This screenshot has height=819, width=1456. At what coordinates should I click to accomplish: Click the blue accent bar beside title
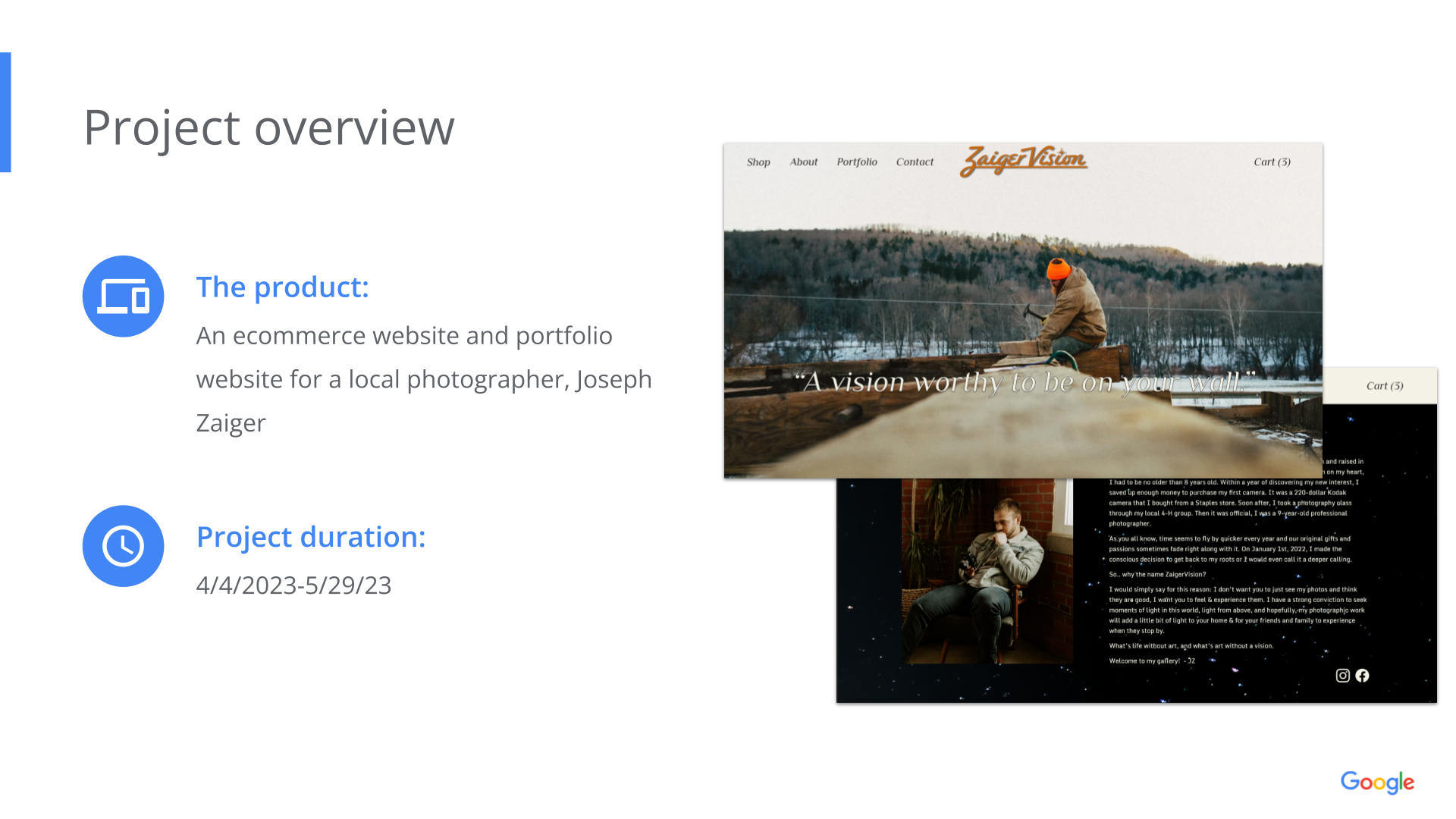pyautogui.click(x=5, y=112)
